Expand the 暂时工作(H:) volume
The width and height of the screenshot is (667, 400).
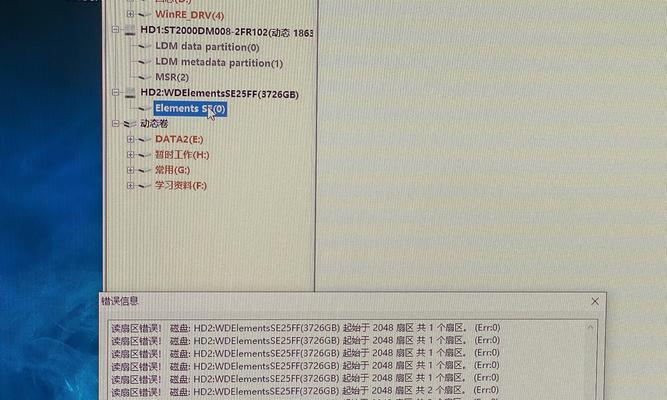click(131, 154)
